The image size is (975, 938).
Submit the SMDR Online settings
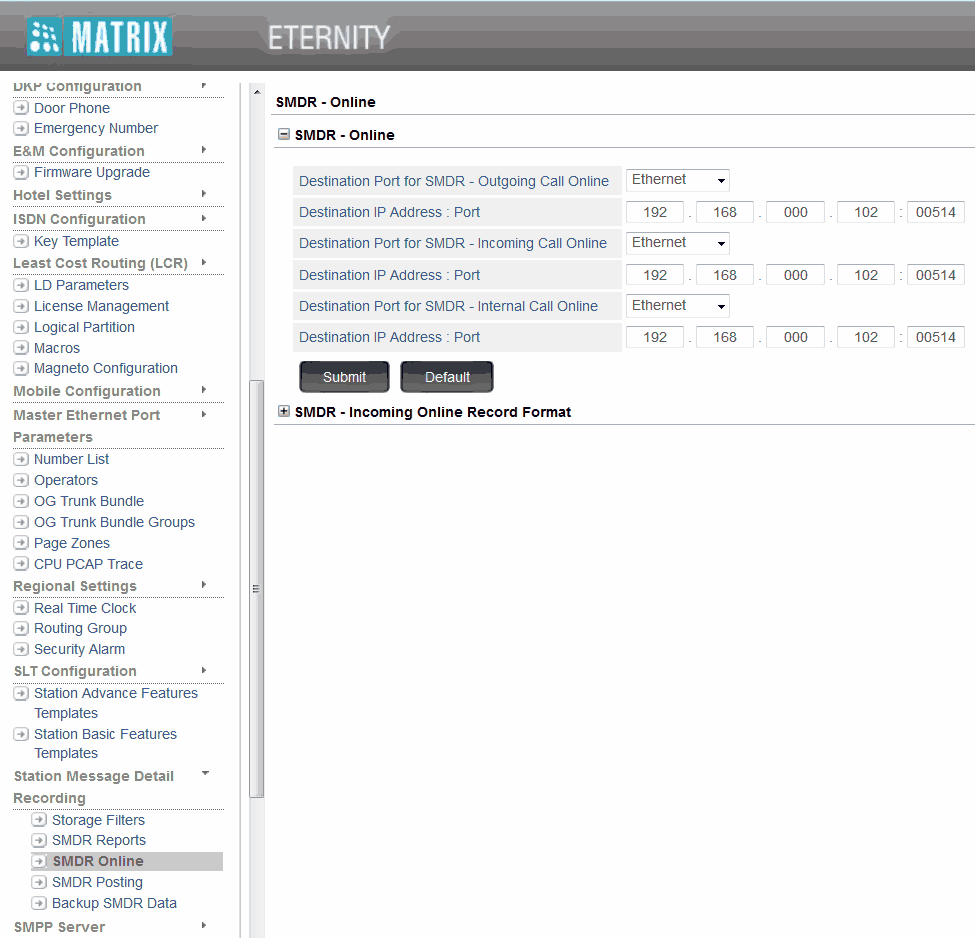[x=344, y=377]
